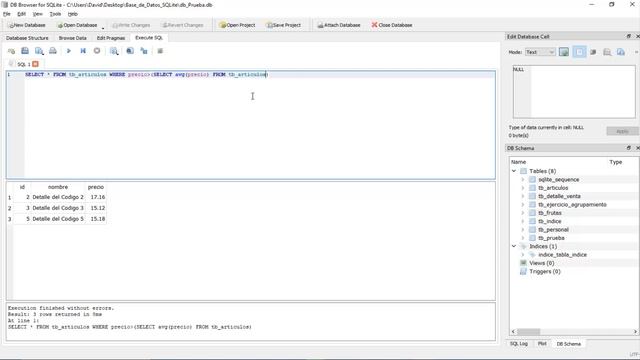
Task: Click Revert Changes toolbar button
Action: (183, 25)
